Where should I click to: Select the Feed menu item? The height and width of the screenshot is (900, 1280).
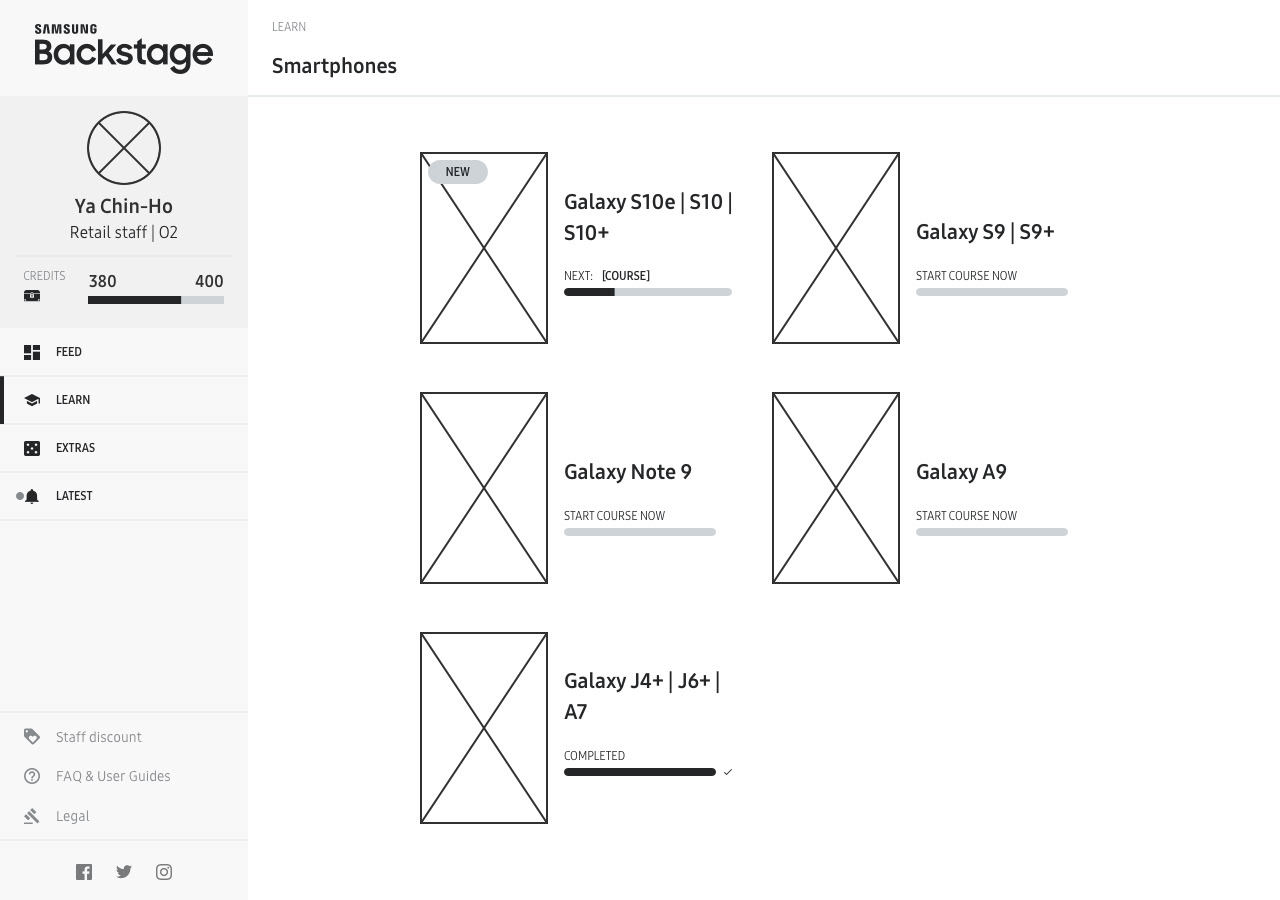tap(124, 352)
